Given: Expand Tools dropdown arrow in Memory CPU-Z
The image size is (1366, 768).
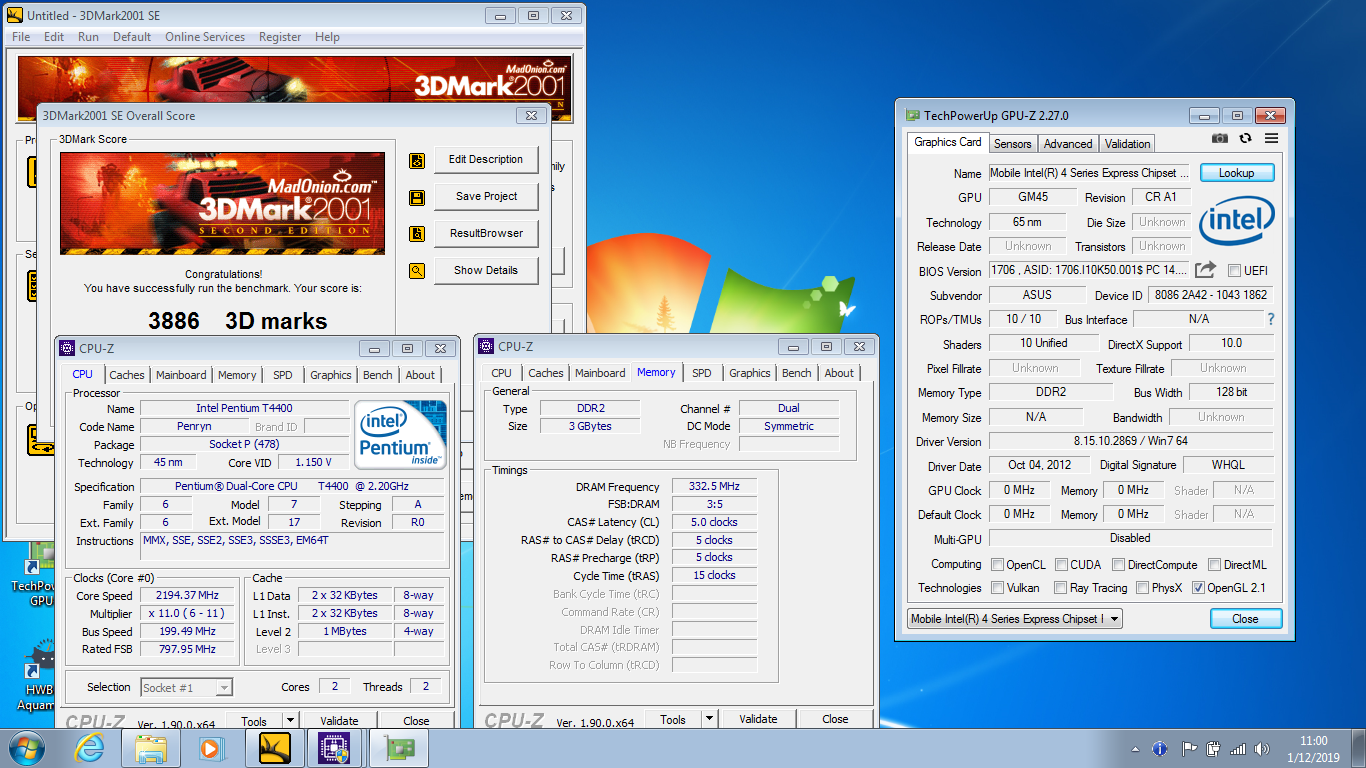Looking at the screenshot, I should point(708,719).
